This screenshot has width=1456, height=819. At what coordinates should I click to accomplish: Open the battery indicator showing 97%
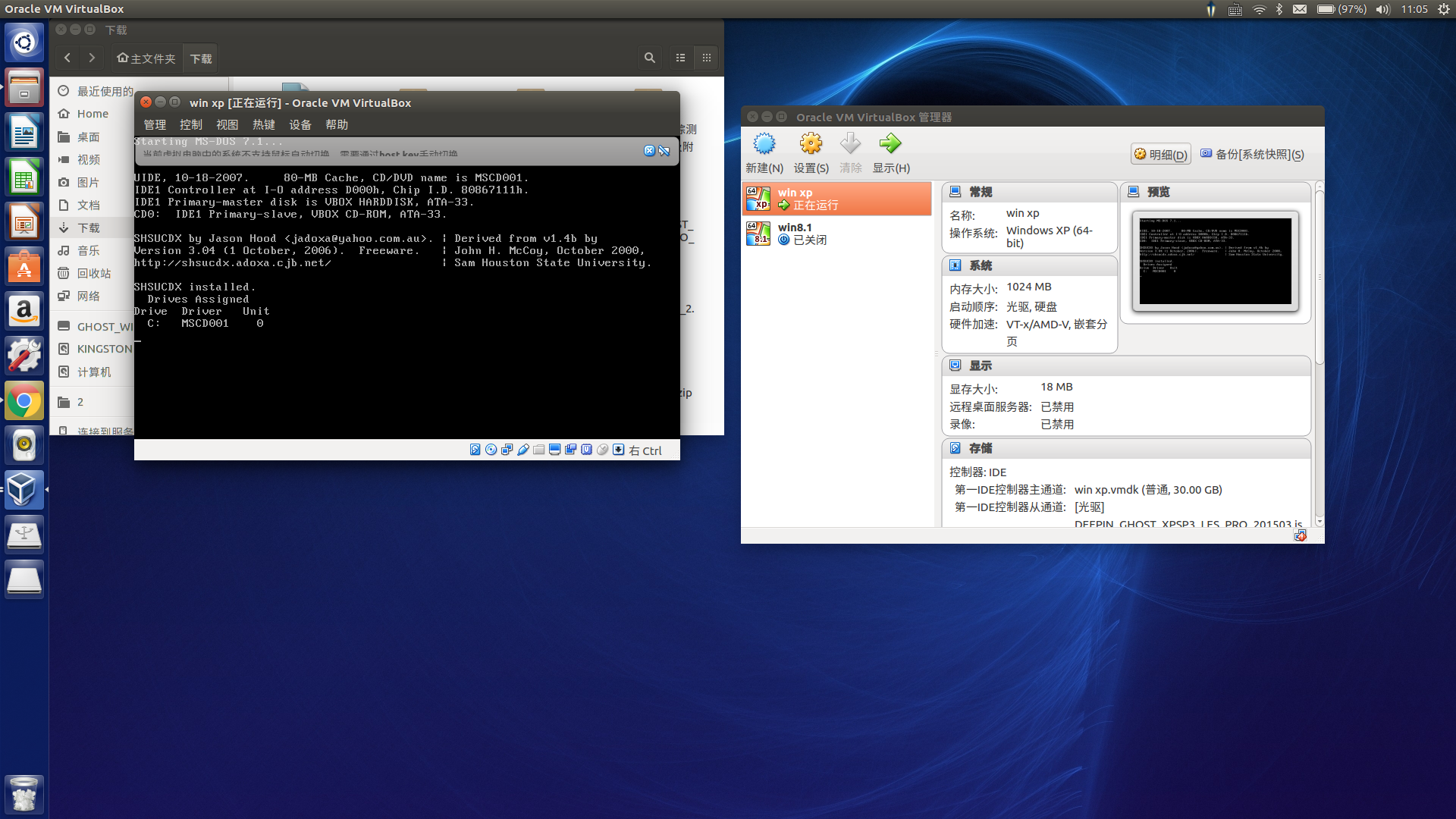[x=1341, y=9]
